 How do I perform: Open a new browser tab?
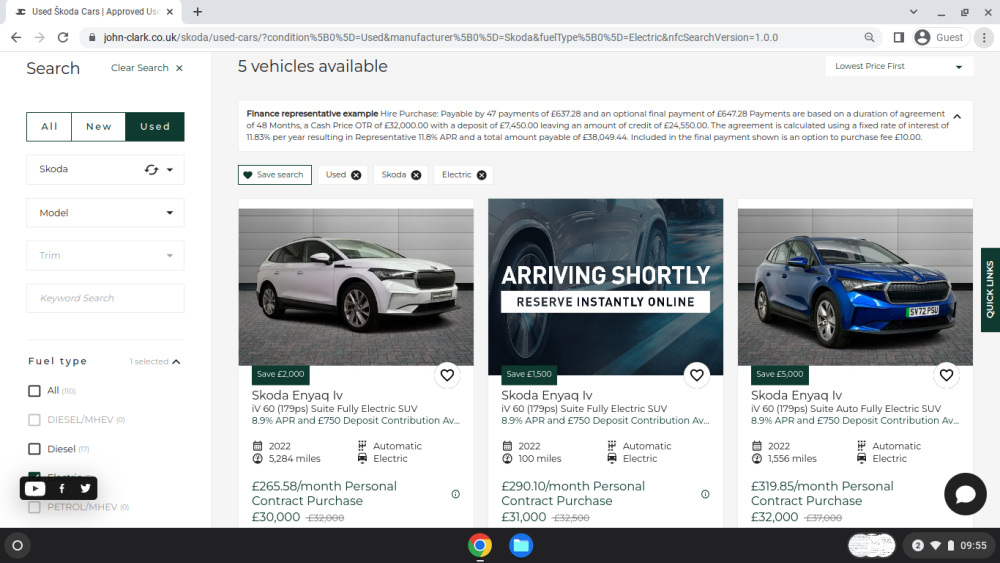coord(198,11)
